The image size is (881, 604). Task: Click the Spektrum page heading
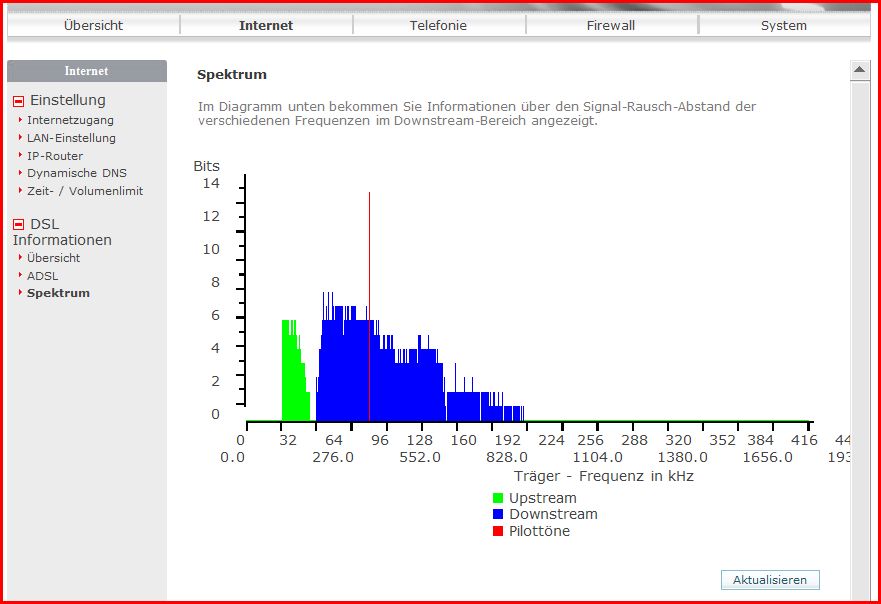[231, 75]
